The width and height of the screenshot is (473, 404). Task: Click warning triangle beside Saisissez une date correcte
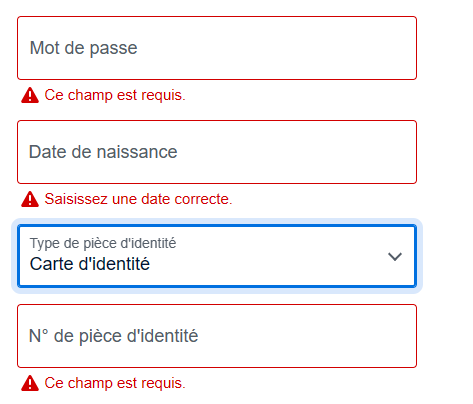pyautogui.click(x=30, y=199)
